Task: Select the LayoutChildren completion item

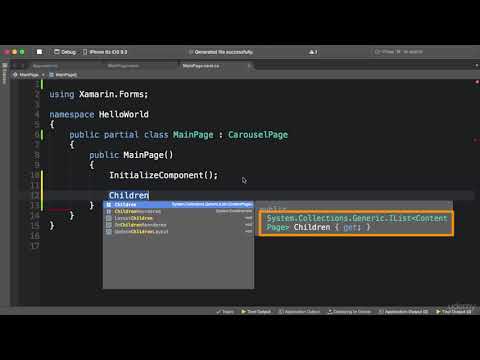Action: point(178,218)
